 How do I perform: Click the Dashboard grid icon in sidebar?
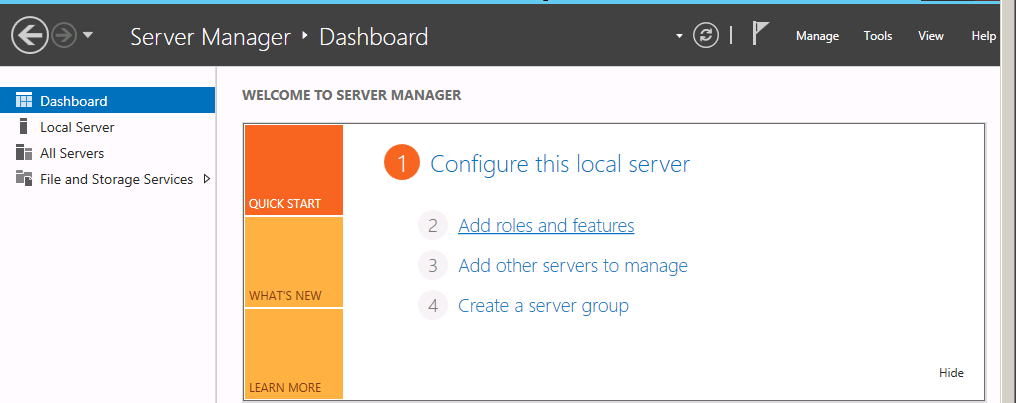point(24,101)
